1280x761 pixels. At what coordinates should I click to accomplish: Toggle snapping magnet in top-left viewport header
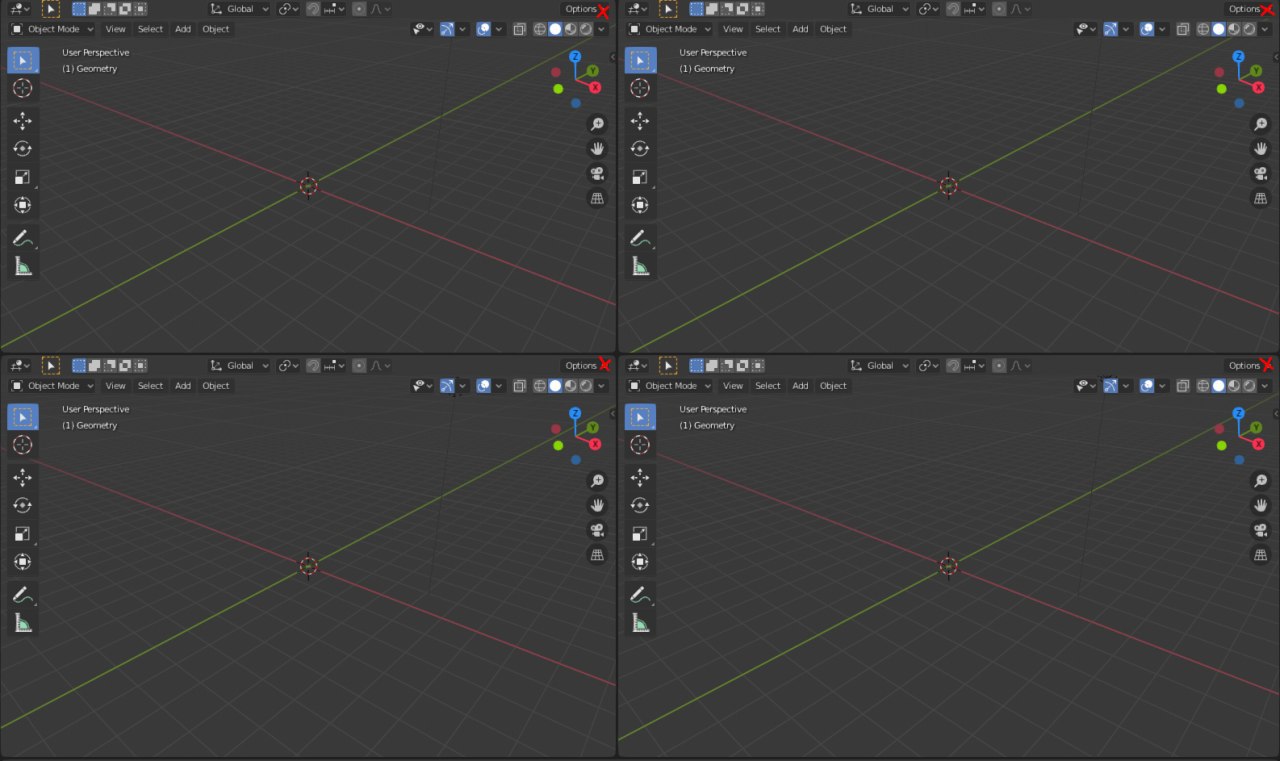click(313, 9)
